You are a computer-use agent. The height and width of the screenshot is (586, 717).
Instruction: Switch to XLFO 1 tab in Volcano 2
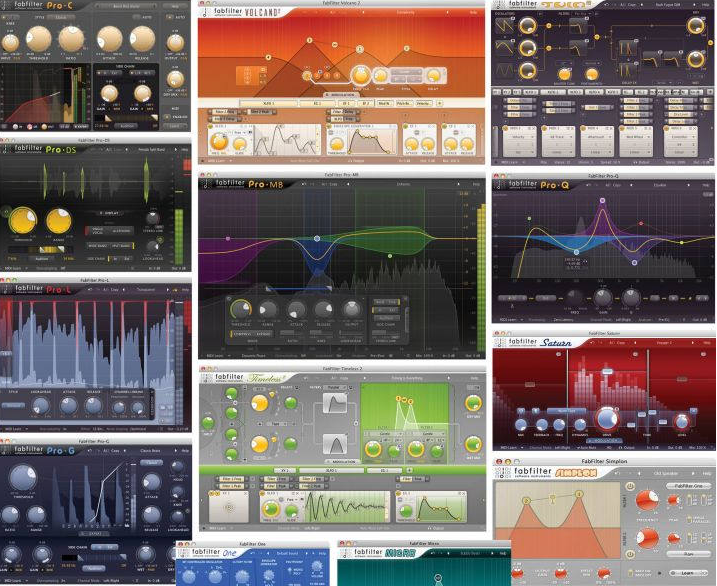click(268, 103)
